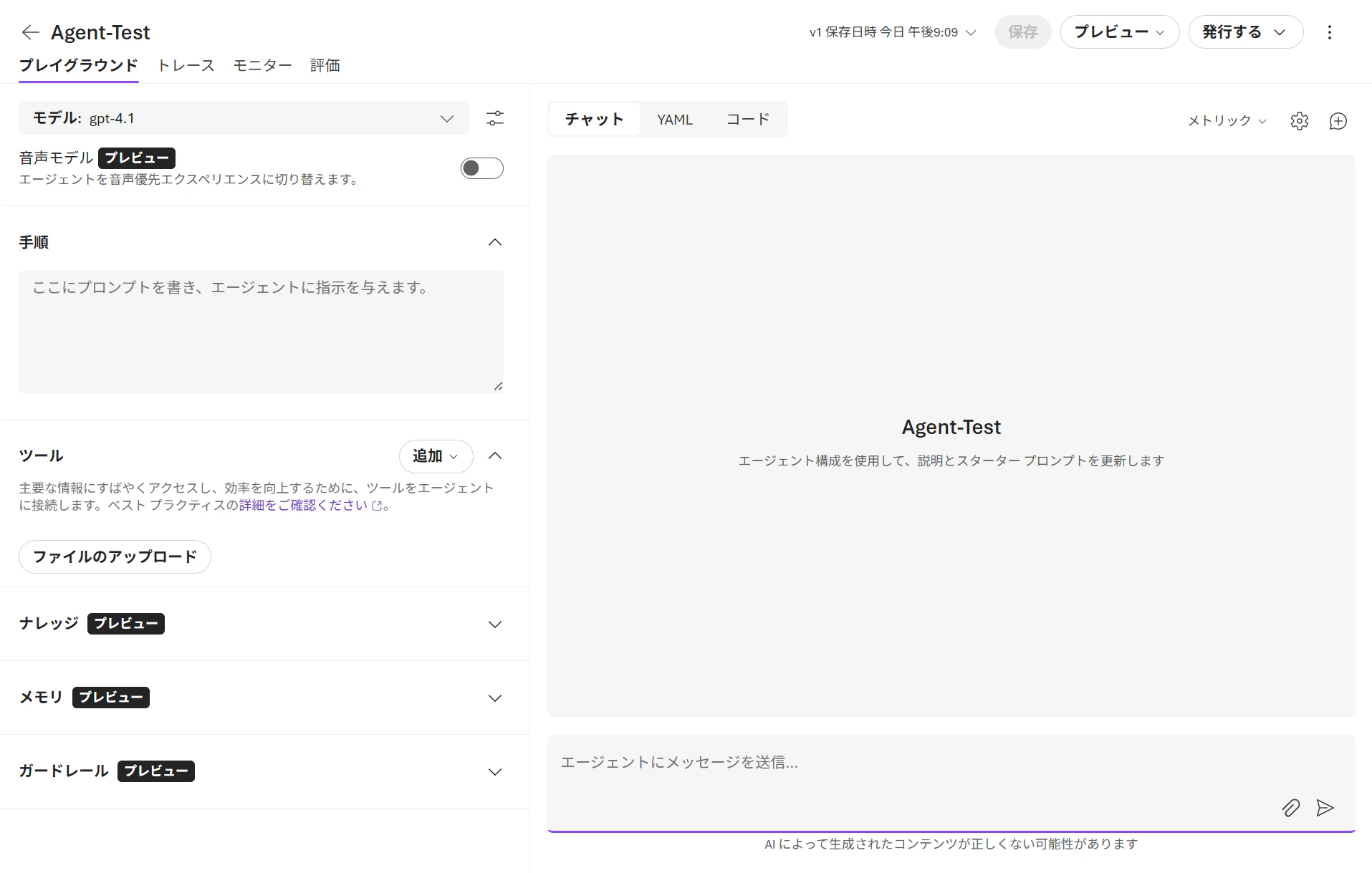This screenshot has height=873, width=1372.
Task: Click the 保存 save button
Action: pos(1023,32)
